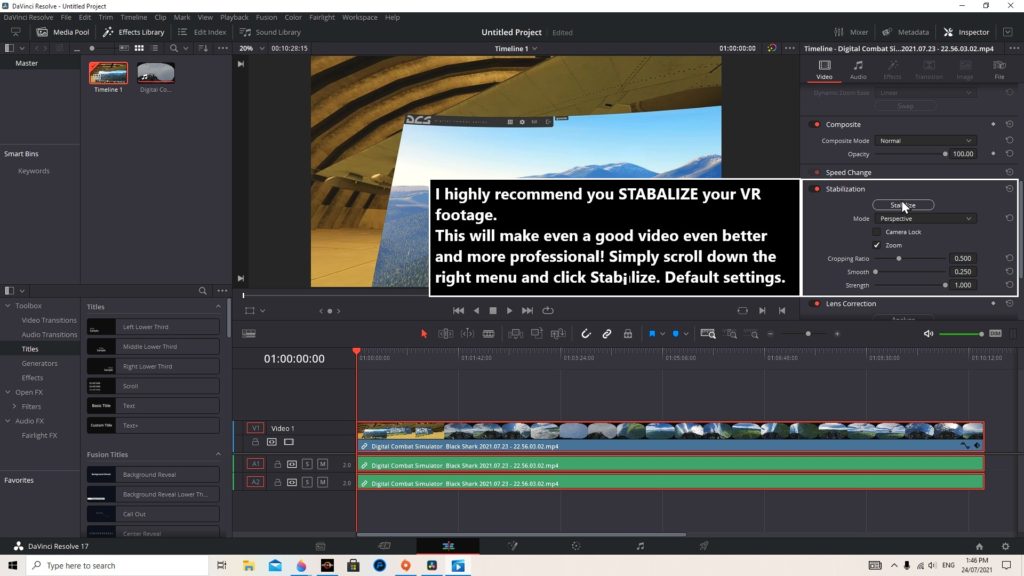Mute audio track A1 with M button
The width and height of the screenshot is (1024, 576).
tap(323, 464)
